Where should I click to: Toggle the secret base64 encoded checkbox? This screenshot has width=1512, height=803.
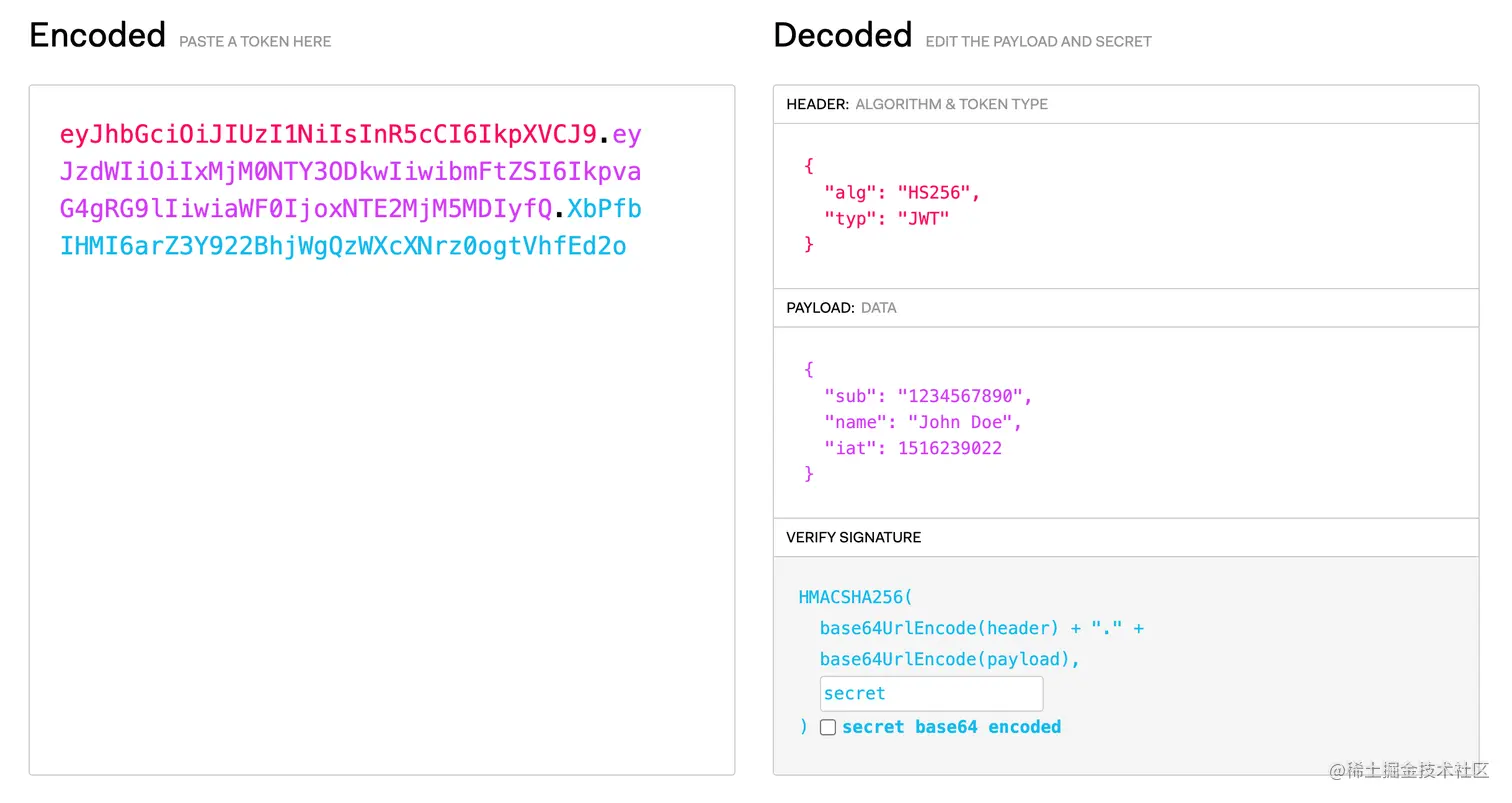(828, 727)
